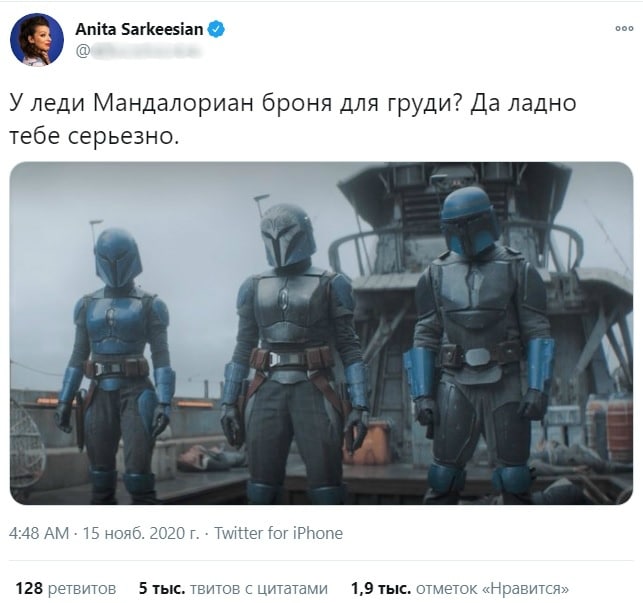The height and width of the screenshot is (603, 643).
Task: Click the blue verified badge icon
Action: coord(216,29)
